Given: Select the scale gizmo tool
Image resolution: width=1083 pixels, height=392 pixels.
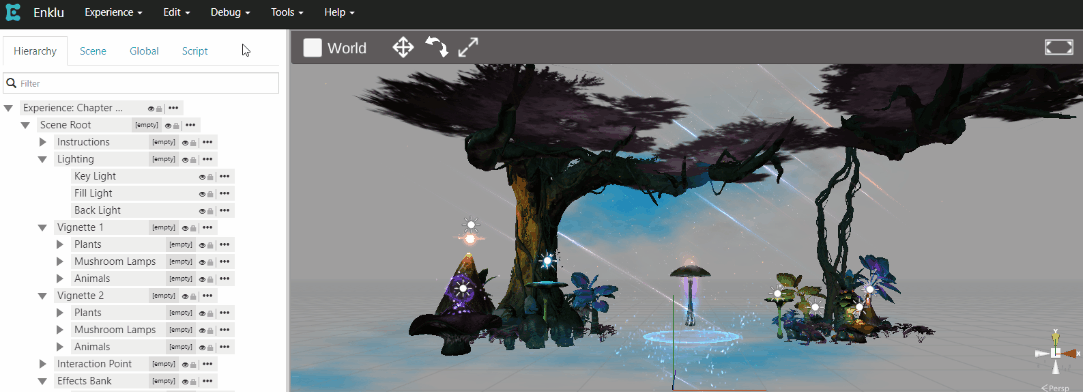Looking at the screenshot, I should coord(468,48).
